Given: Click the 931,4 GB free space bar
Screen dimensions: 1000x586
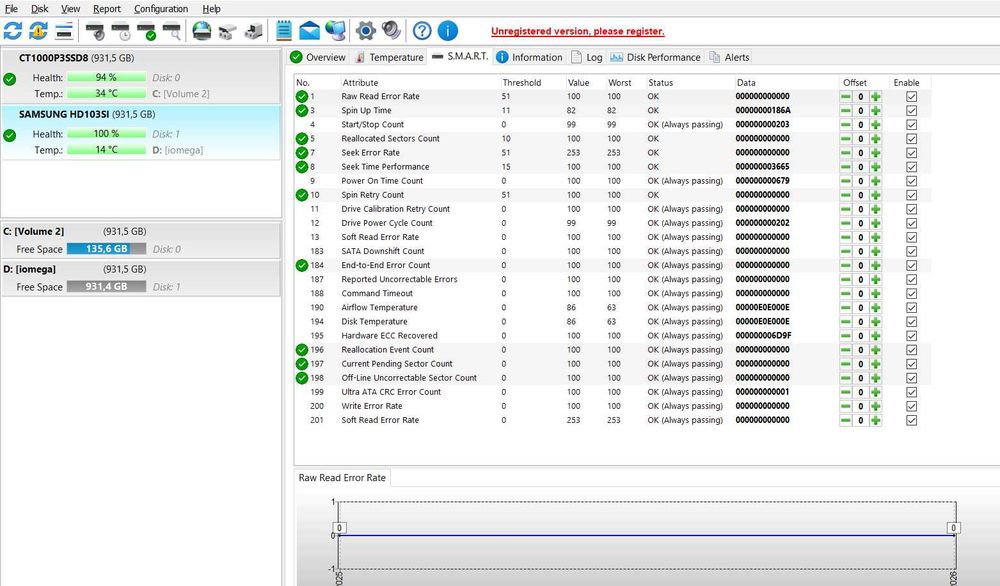Looking at the screenshot, I should pos(107,287).
